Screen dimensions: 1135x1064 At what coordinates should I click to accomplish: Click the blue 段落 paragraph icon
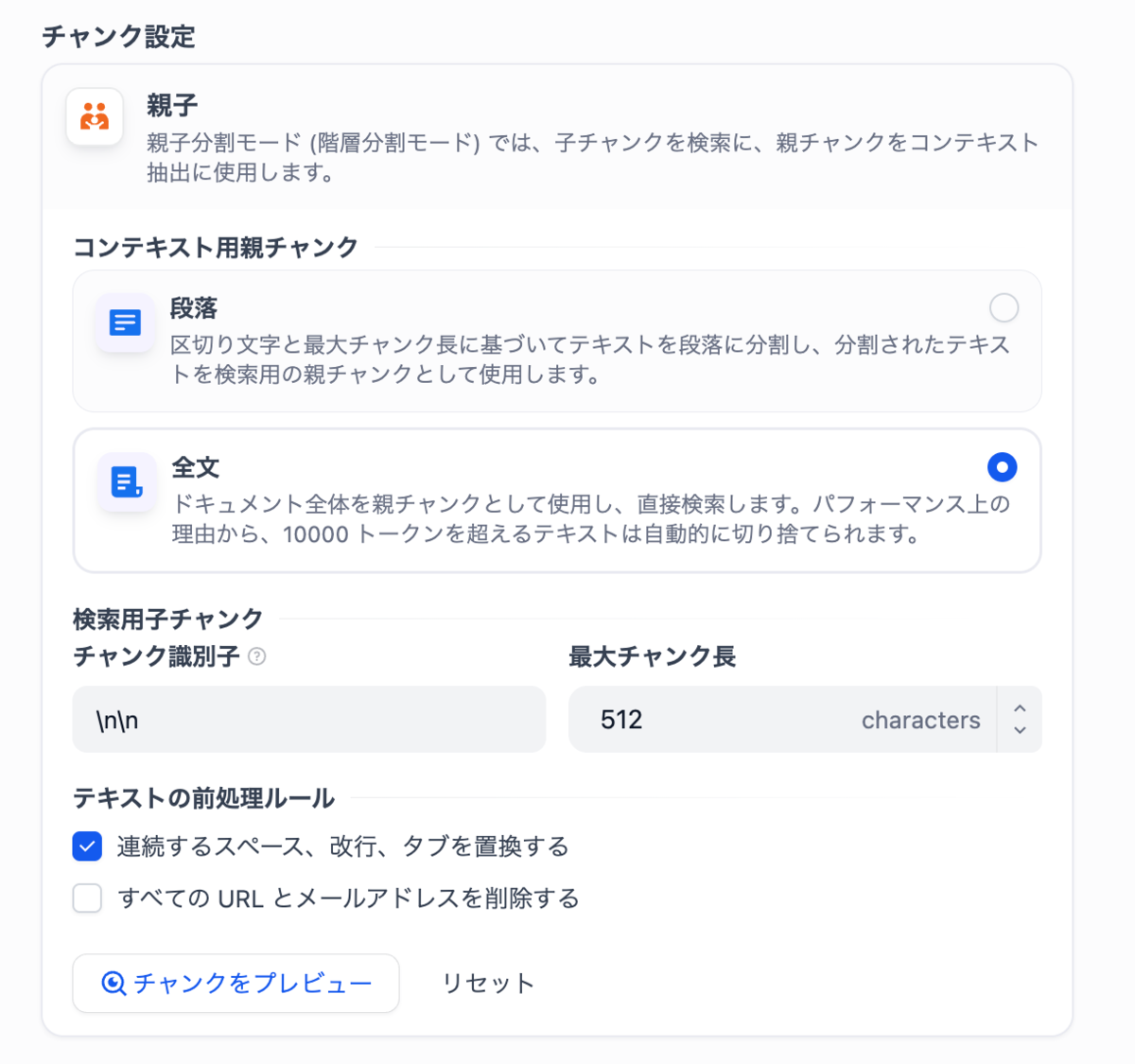coord(125,323)
